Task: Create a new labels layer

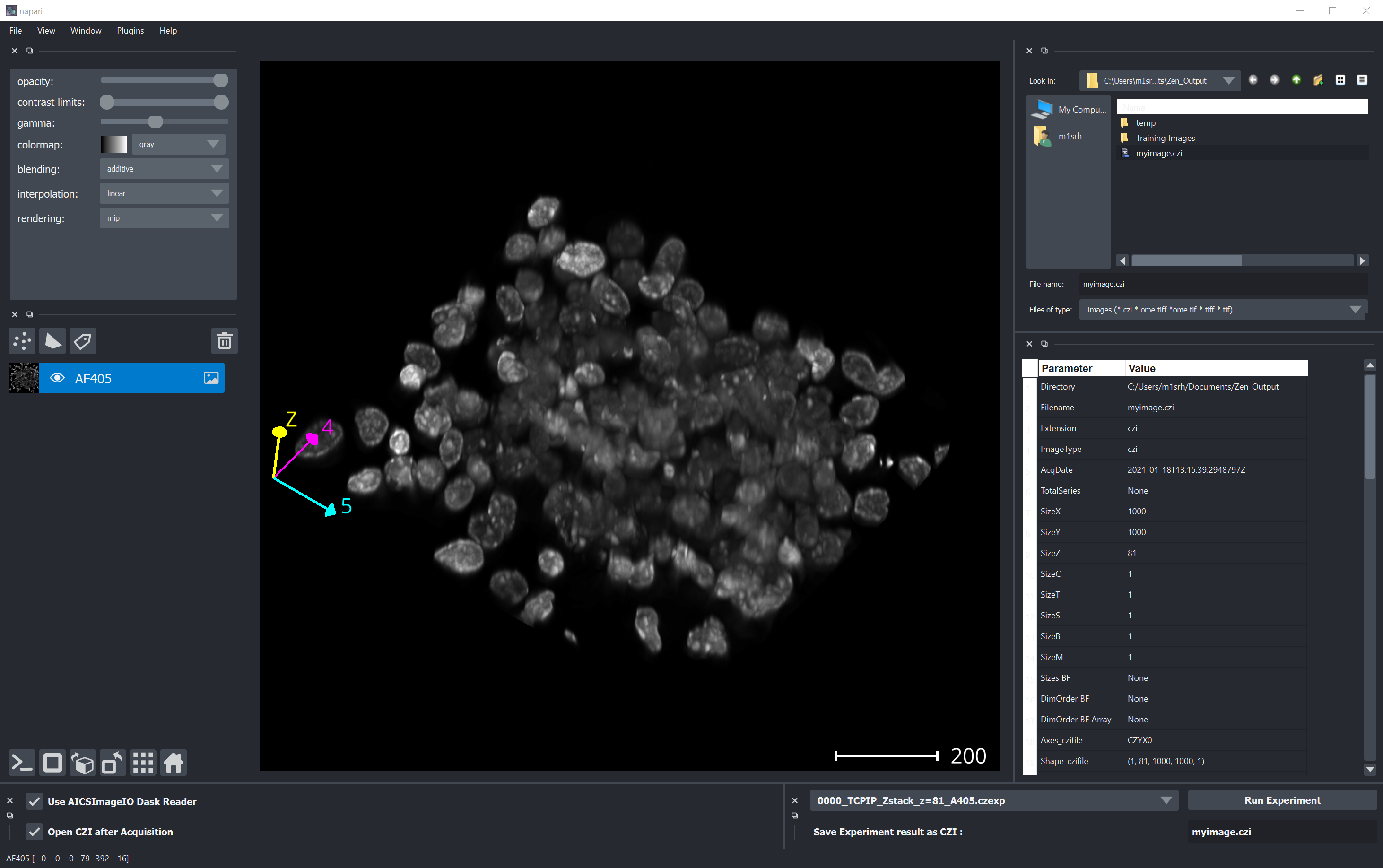Action: [x=83, y=341]
